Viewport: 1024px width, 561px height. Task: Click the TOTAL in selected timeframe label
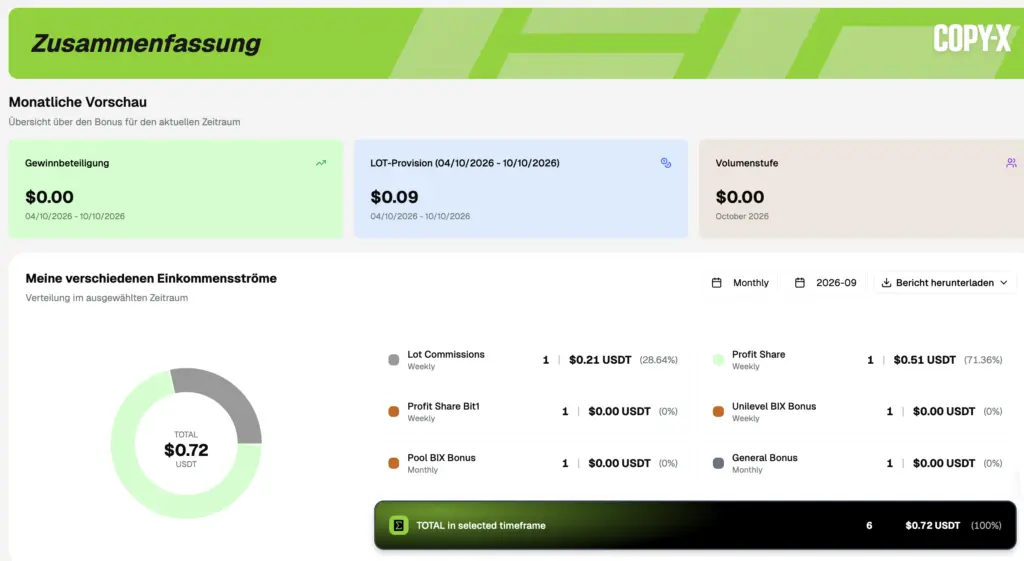[481, 526]
